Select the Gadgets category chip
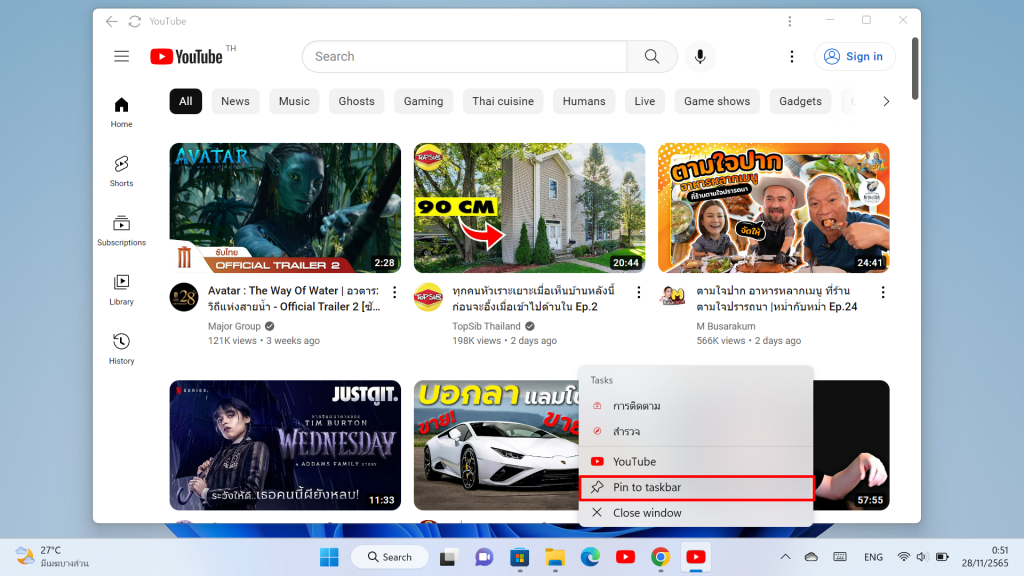 click(x=800, y=101)
